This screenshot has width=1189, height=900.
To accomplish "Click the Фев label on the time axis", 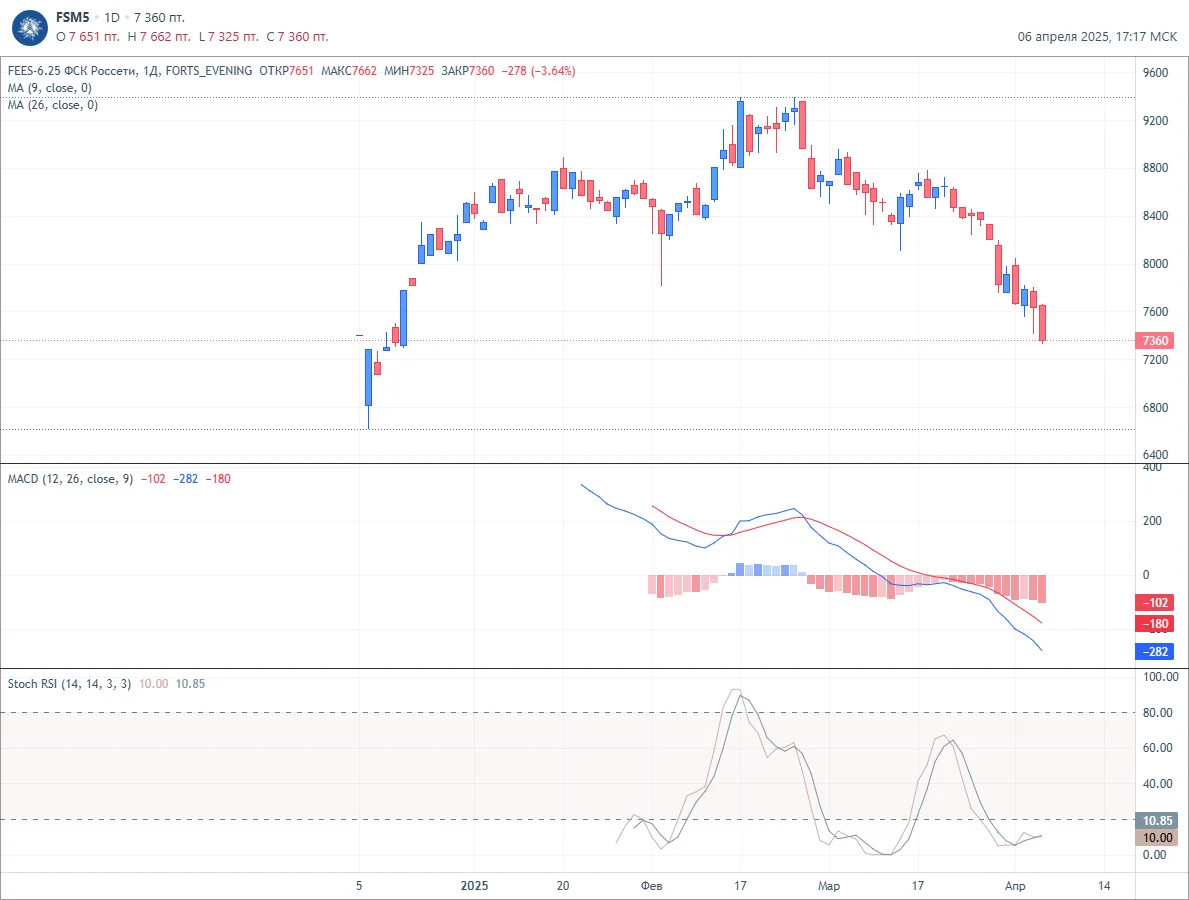I will click(x=651, y=886).
